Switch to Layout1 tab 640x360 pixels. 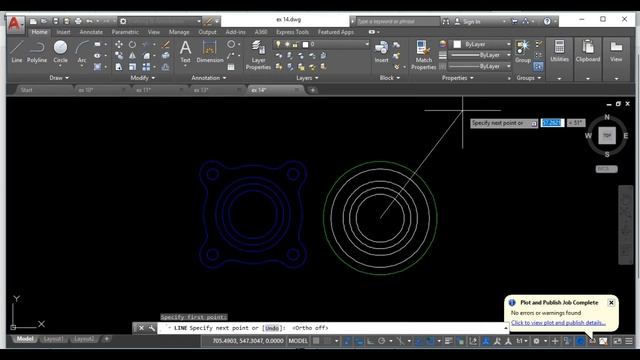(x=53, y=339)
